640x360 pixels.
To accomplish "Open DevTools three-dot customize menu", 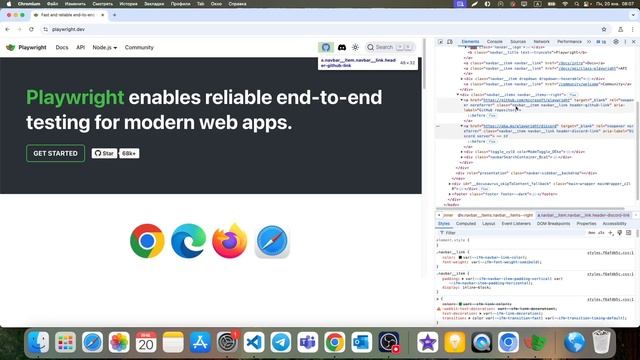I will [x=625, y=42].
